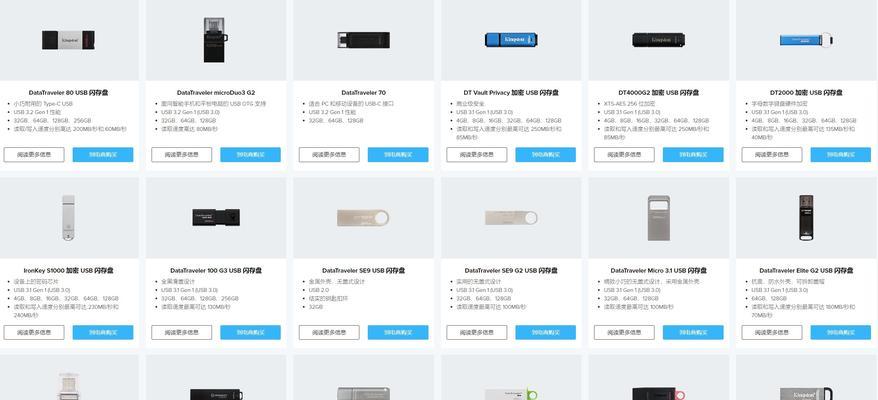
Task: Click blue purchase button under DataTraveler Elite G2
Action: (840, 332)
